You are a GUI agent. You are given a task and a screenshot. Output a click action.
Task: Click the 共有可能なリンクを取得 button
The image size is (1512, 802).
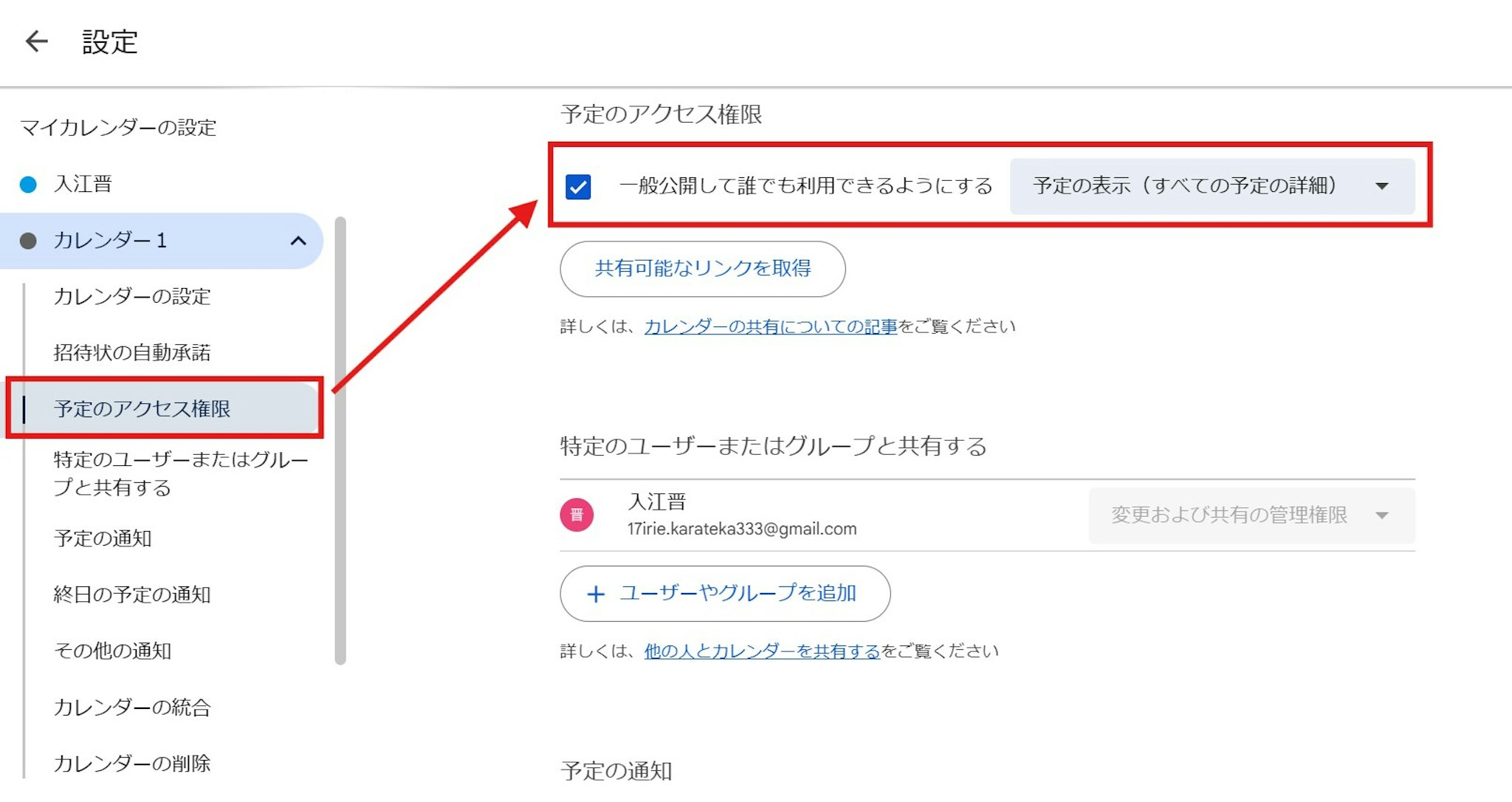pos(702,269)
